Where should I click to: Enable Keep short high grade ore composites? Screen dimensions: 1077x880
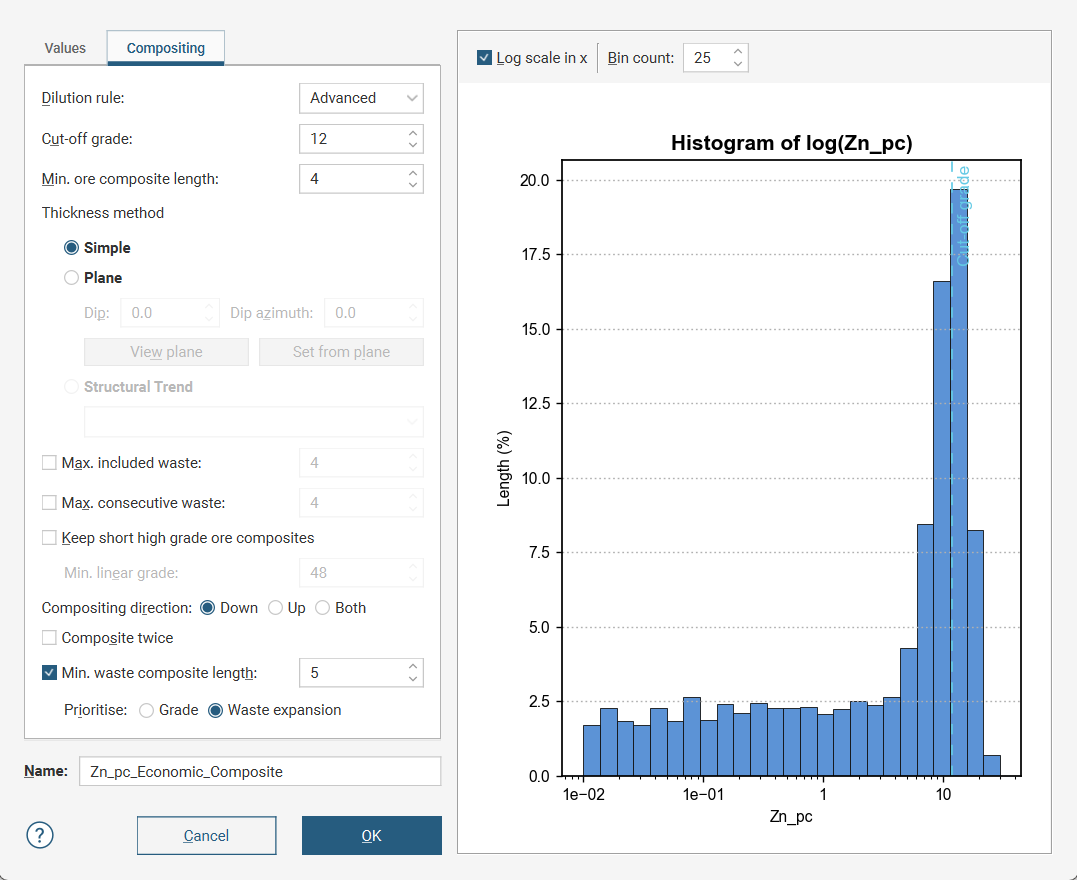tap(49, 538)
